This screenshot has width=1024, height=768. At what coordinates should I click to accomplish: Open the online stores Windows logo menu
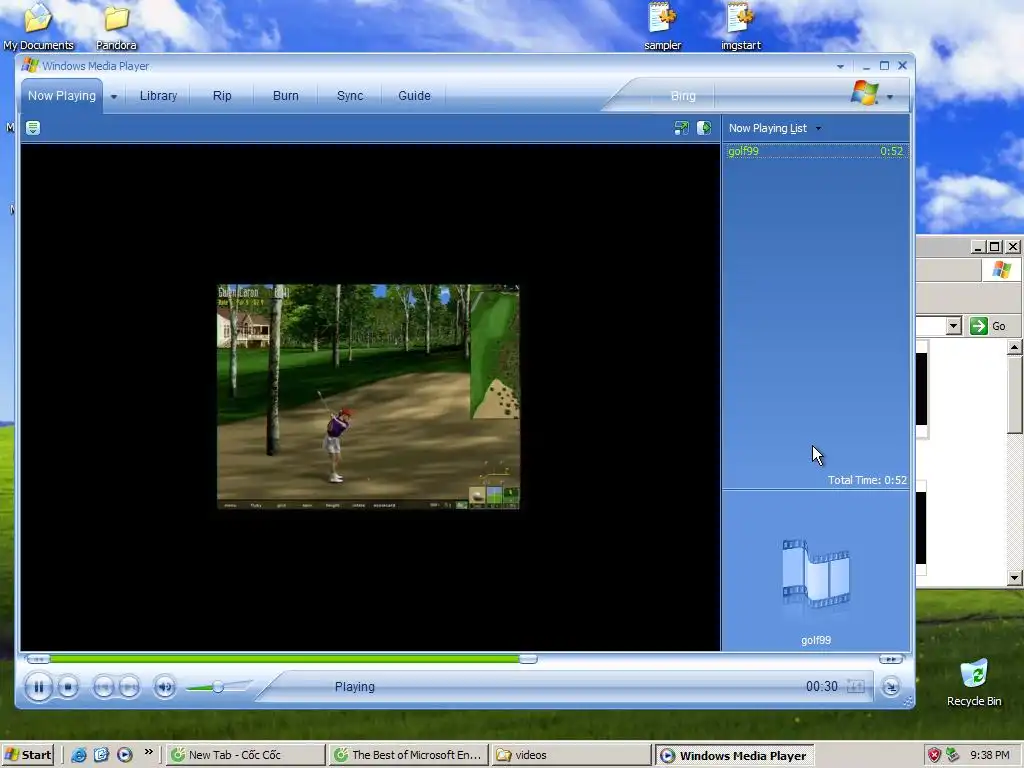coord(865,93)
